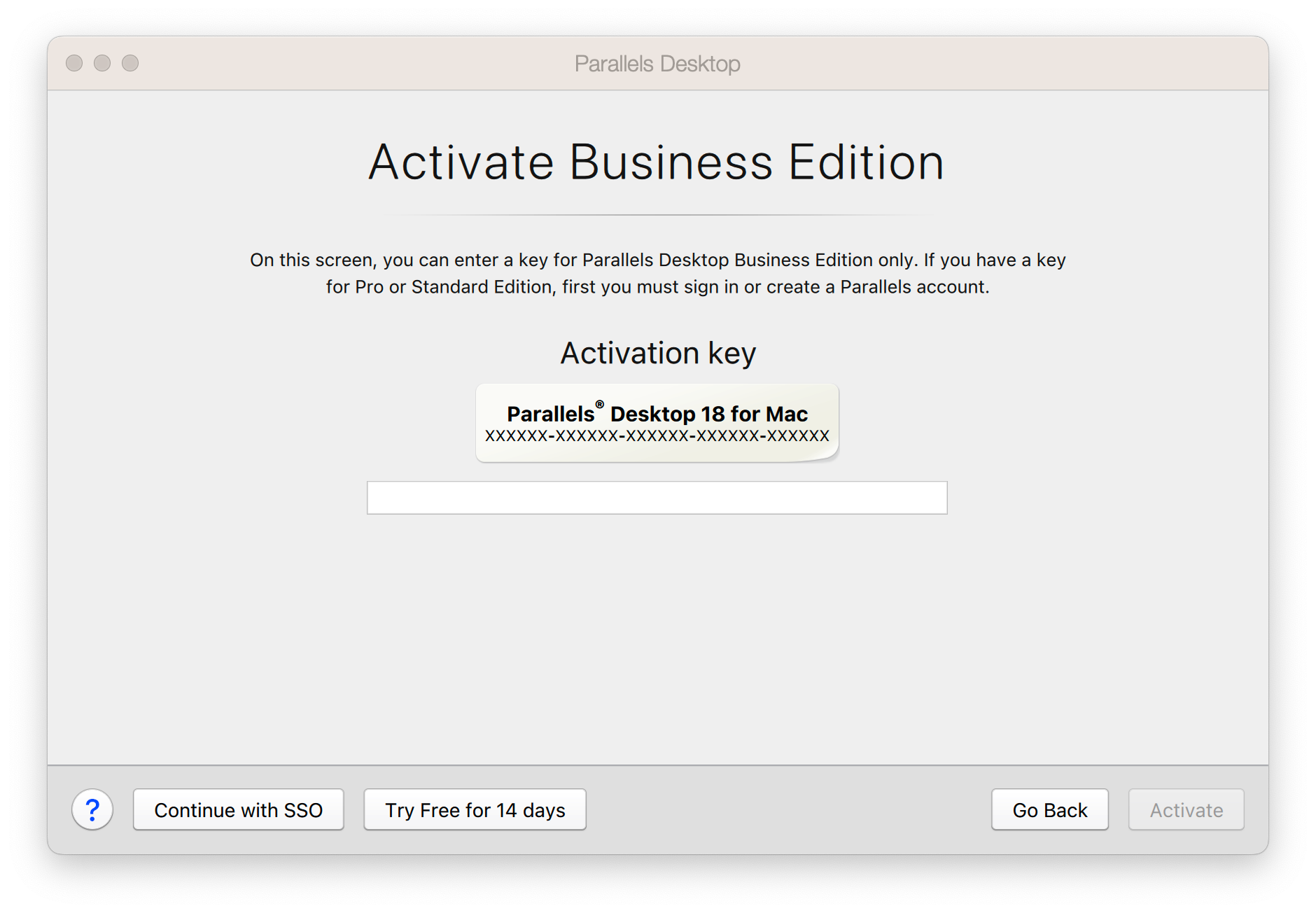This screenshot has height=913, width=1316.
Task: Click the Parallels Desktop 18 for Mac label
Action: pyautogui.click(x=657, y=414)
